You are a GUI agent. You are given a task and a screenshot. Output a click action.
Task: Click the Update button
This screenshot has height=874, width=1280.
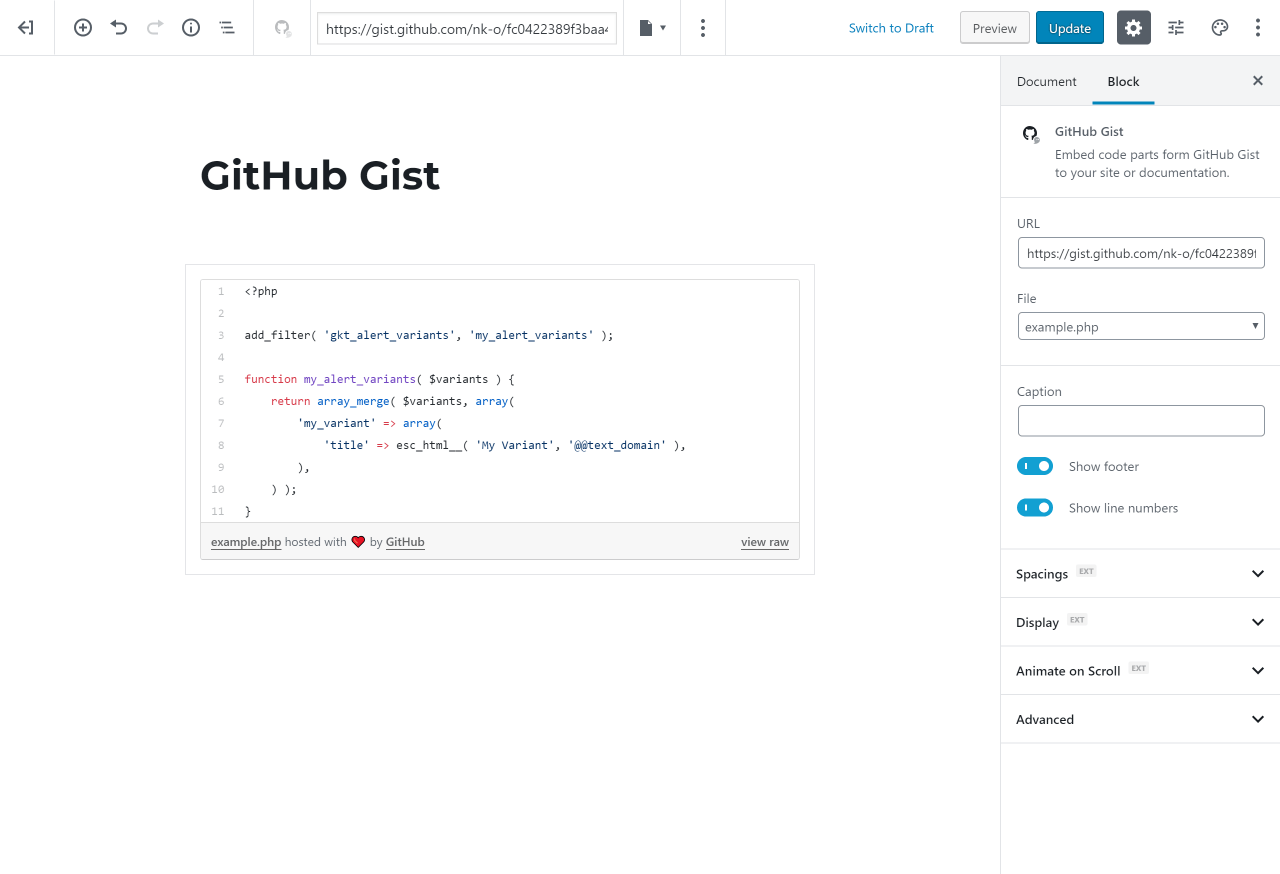click(x=1070, y=28)
